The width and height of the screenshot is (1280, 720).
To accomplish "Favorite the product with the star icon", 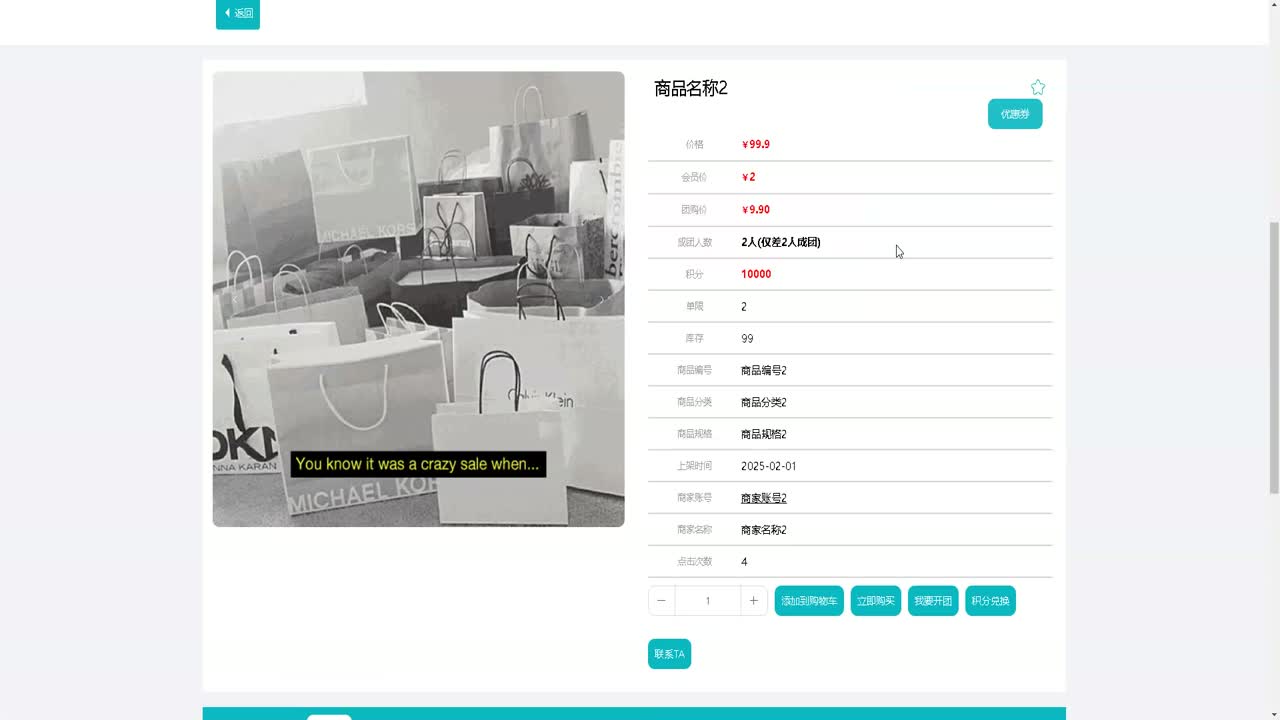I will [x=1038, y=88].
